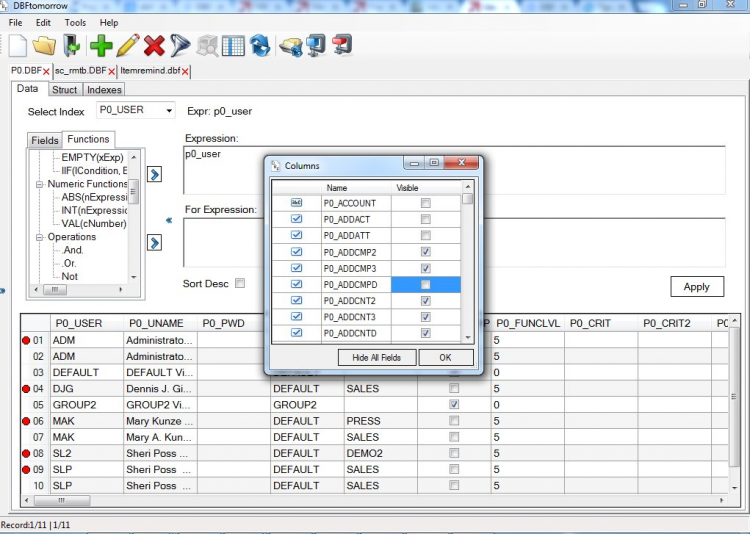Uncheck Visible for P0_ADDCMP2

[426, 252]
